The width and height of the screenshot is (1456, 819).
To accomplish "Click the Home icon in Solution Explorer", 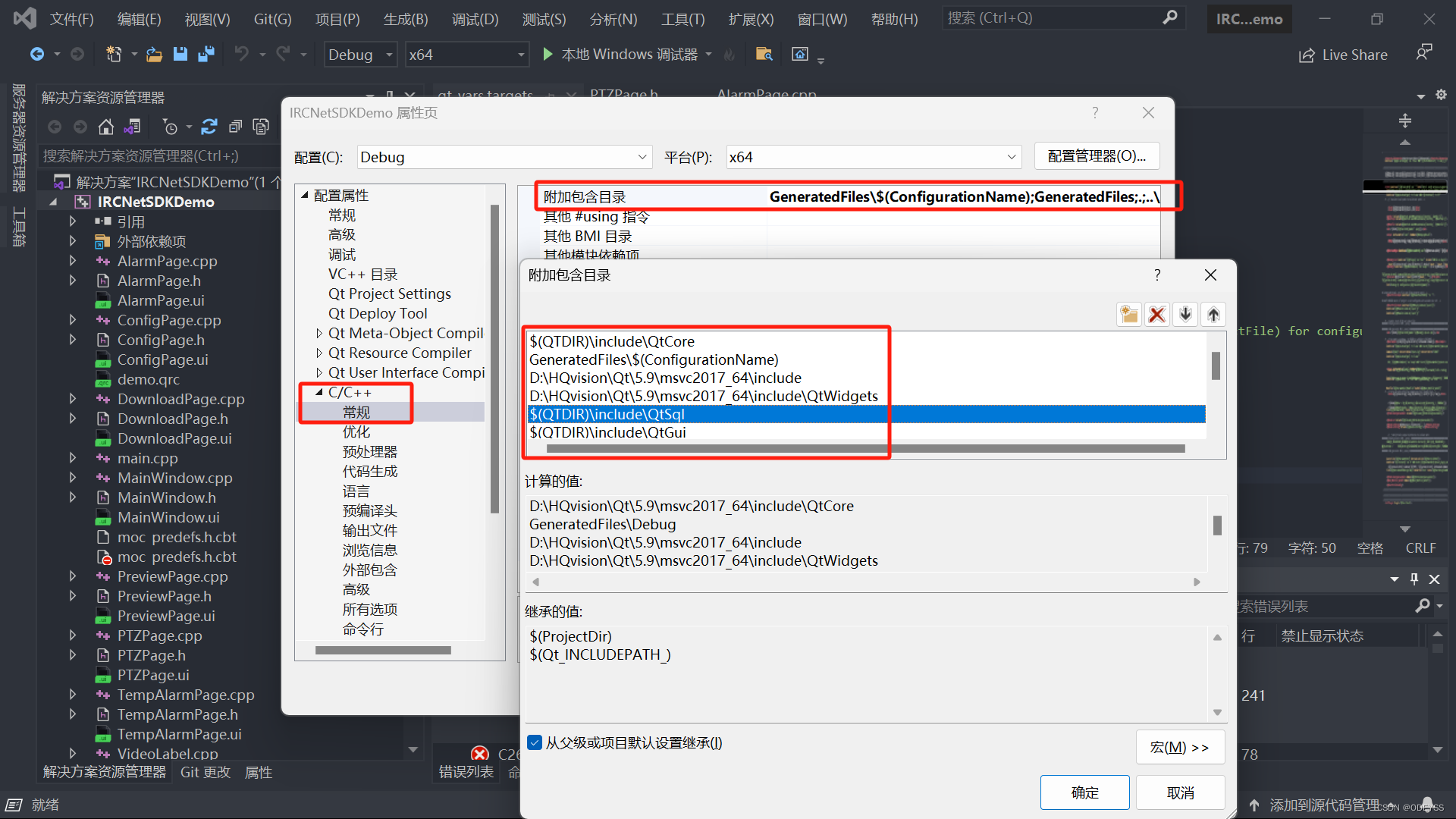I will click(106, 127).
